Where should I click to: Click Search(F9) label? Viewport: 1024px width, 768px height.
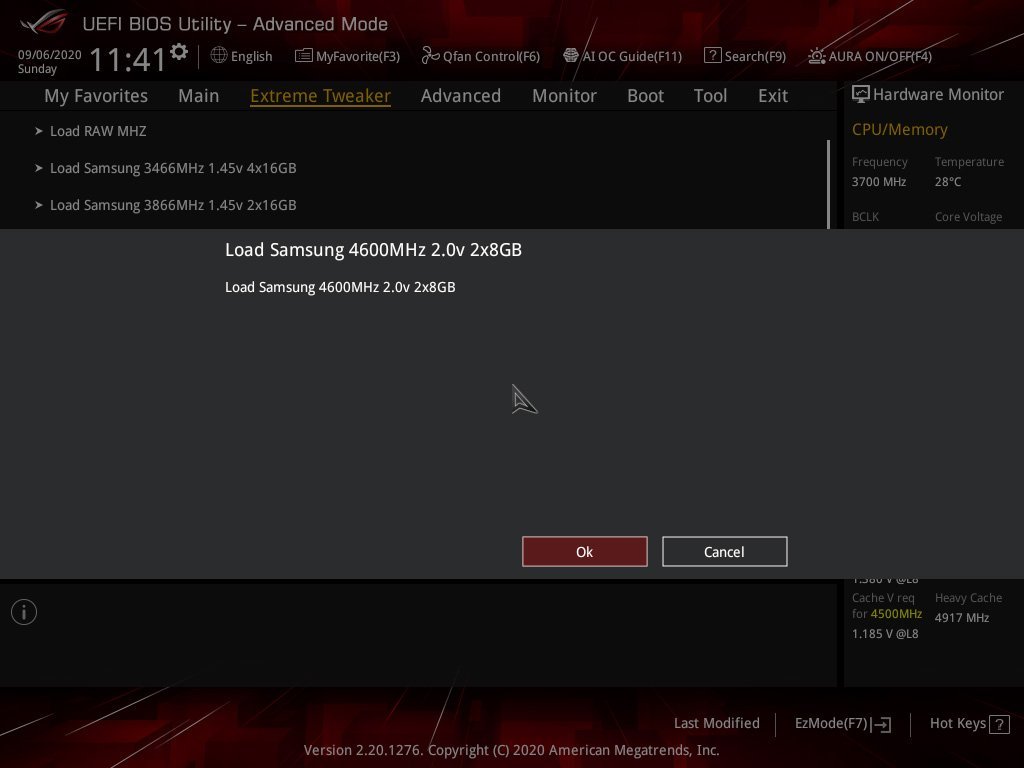click(755, 57)
